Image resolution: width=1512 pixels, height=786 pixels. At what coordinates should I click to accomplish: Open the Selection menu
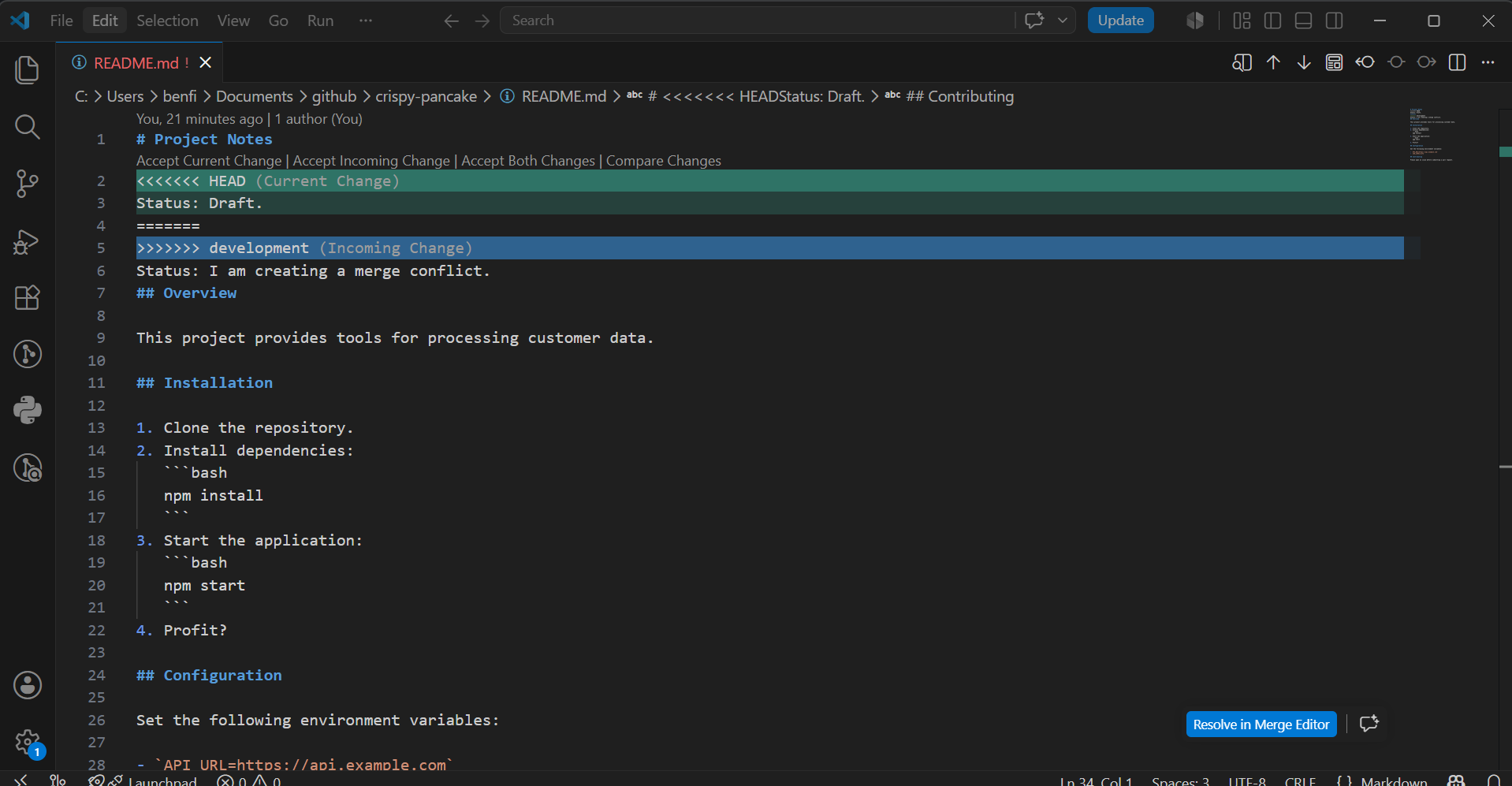[x=167, y=20]
